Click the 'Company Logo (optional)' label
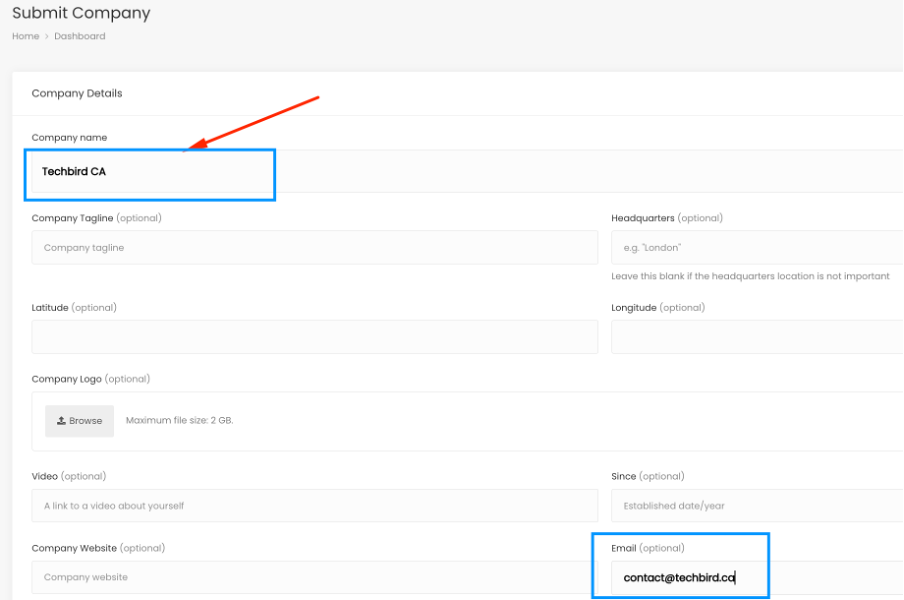This screenshot has height=600, width=904. point(91,379)
